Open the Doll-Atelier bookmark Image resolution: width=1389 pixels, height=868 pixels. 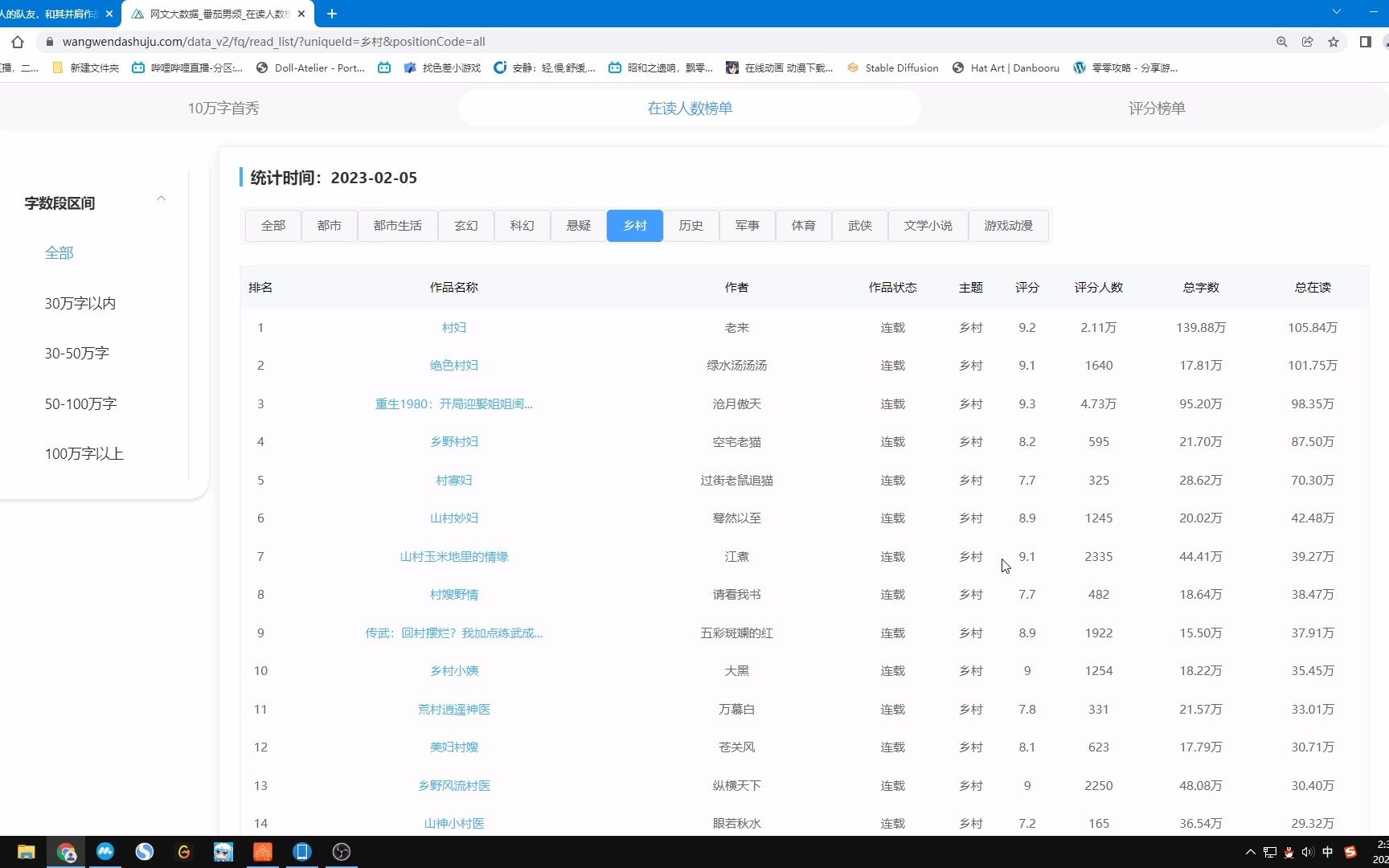[310, 68]
